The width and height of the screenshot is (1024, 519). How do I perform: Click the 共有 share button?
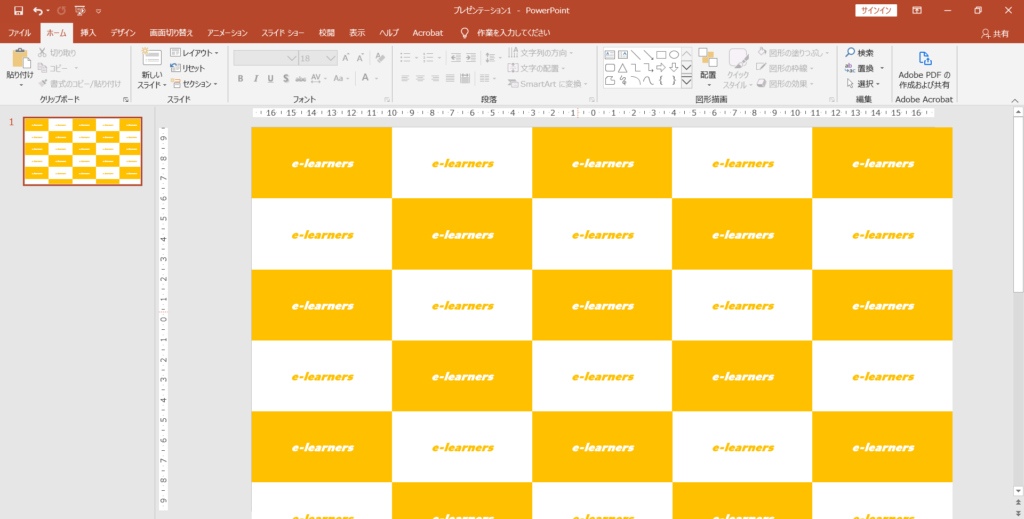(995, 33)
